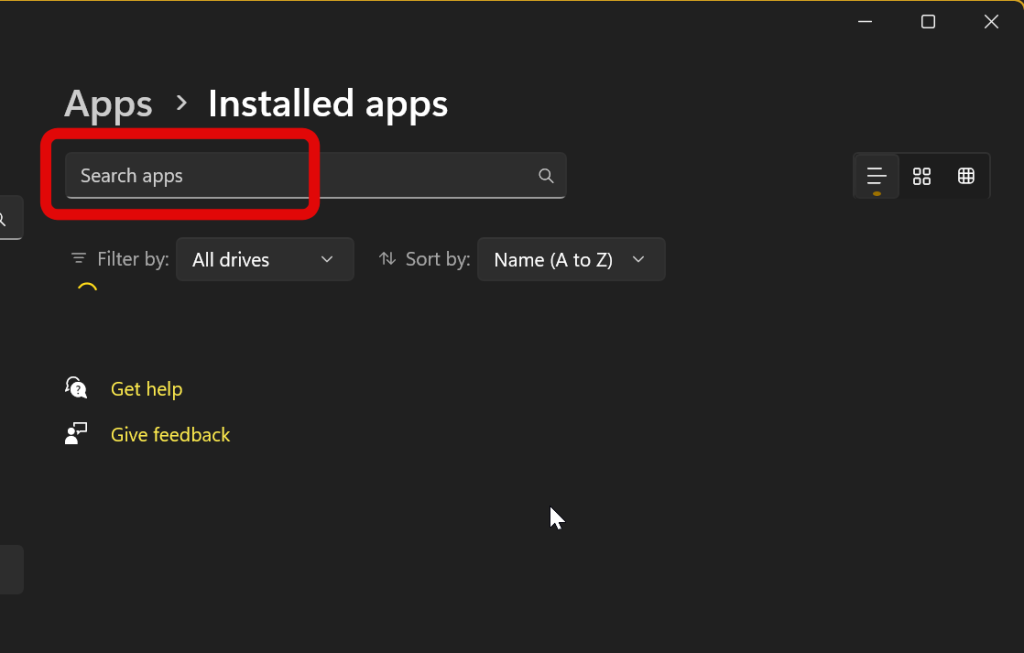The width and height of the screenshot is (1024, 653).
Task: Click the filter lines icon beside Filter by
Action: pos(78,259)
